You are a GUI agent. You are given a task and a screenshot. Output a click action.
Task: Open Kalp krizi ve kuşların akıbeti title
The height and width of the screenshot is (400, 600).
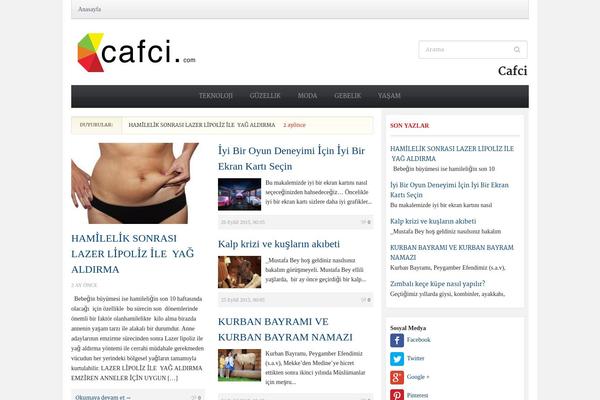pyautogui.click(x=279, y=244)
